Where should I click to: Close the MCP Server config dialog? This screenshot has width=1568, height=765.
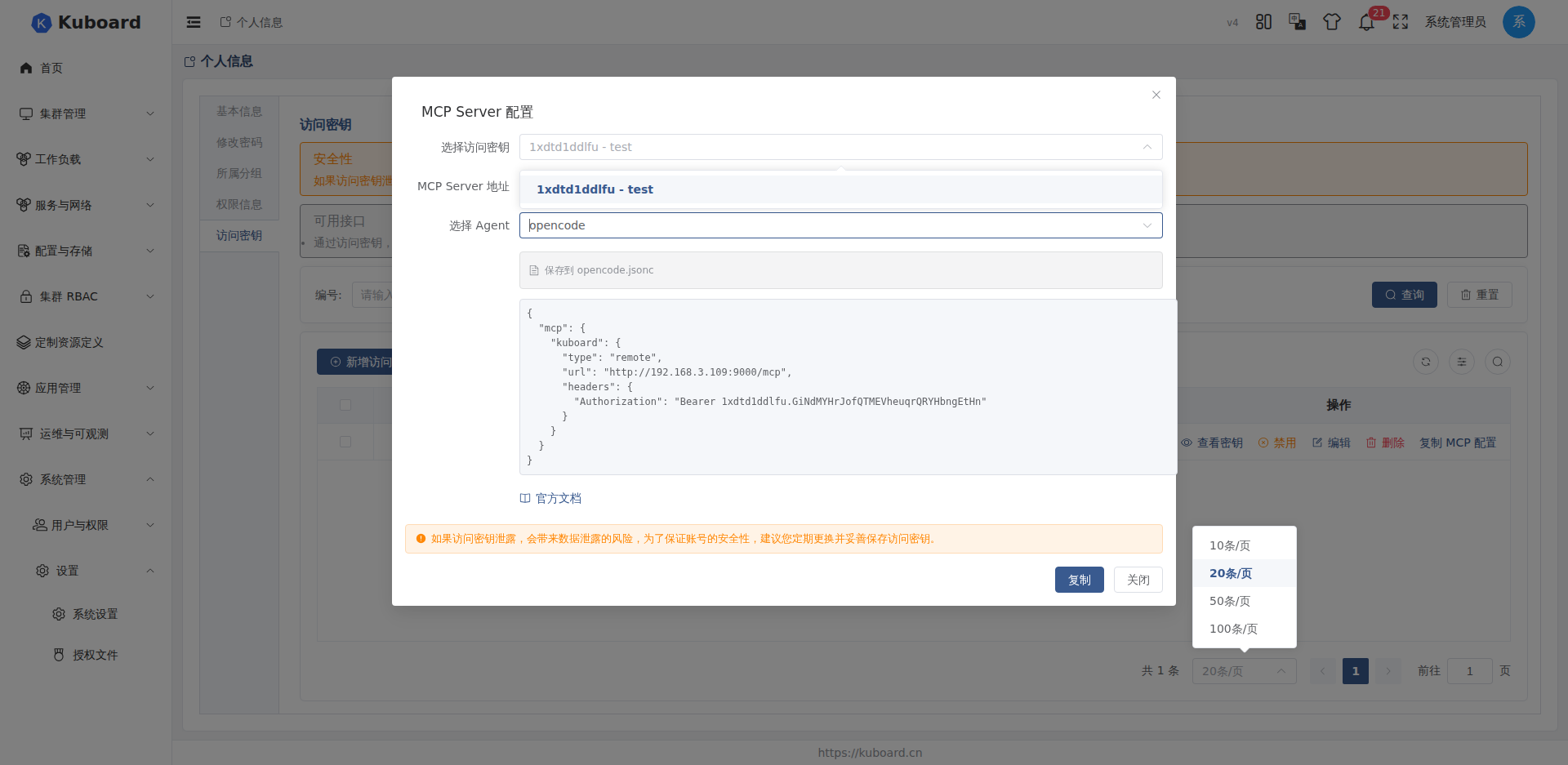coord(1156,95)
